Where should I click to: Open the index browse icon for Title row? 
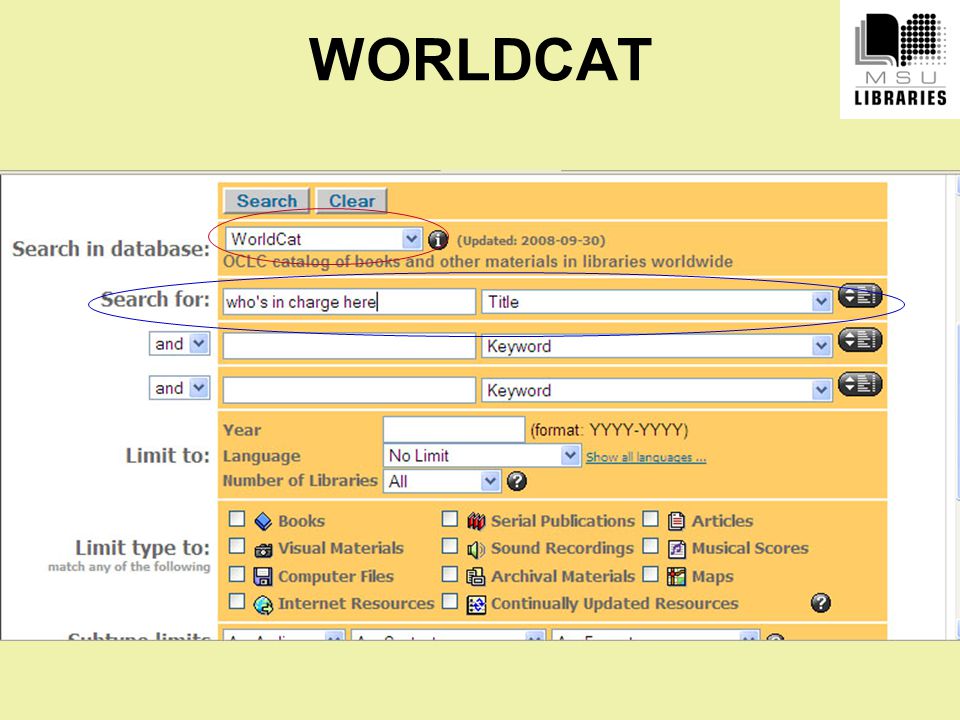coord(860,296)
